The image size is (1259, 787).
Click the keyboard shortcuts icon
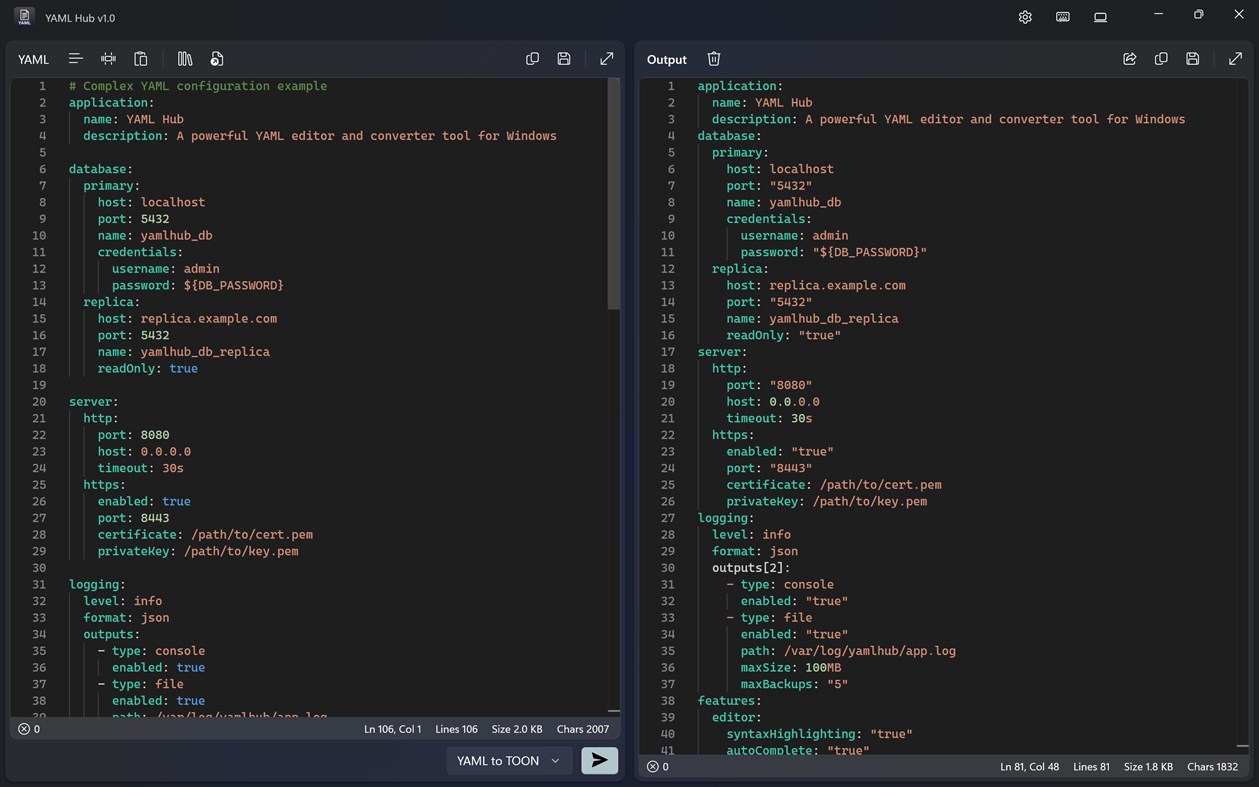[x=1063, y=17]
